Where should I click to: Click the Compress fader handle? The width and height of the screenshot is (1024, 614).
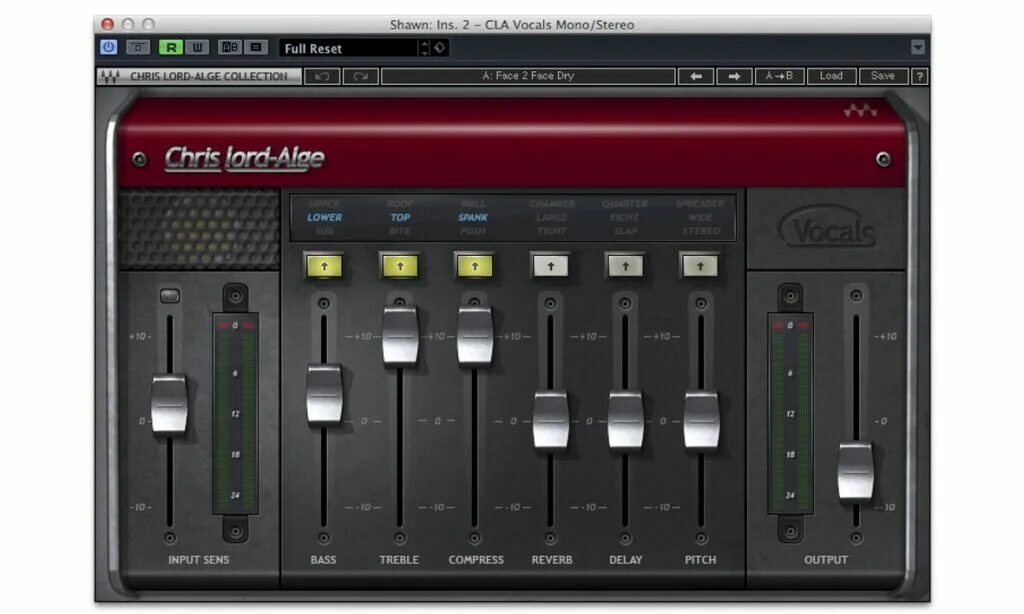pos(475,336)
